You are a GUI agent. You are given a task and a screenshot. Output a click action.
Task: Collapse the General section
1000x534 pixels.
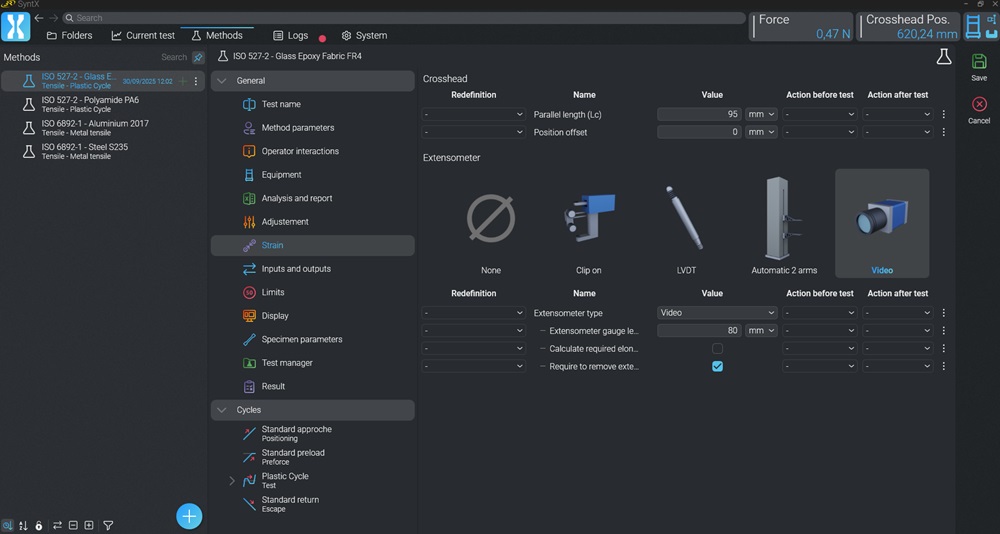[x=220, y=81]
